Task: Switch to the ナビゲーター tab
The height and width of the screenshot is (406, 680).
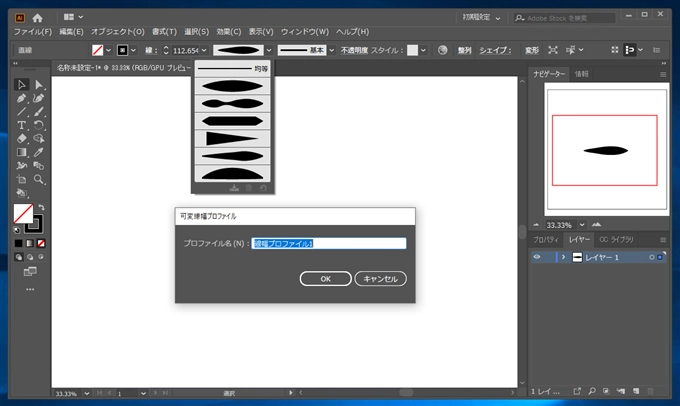Action: tap(549, 74)
